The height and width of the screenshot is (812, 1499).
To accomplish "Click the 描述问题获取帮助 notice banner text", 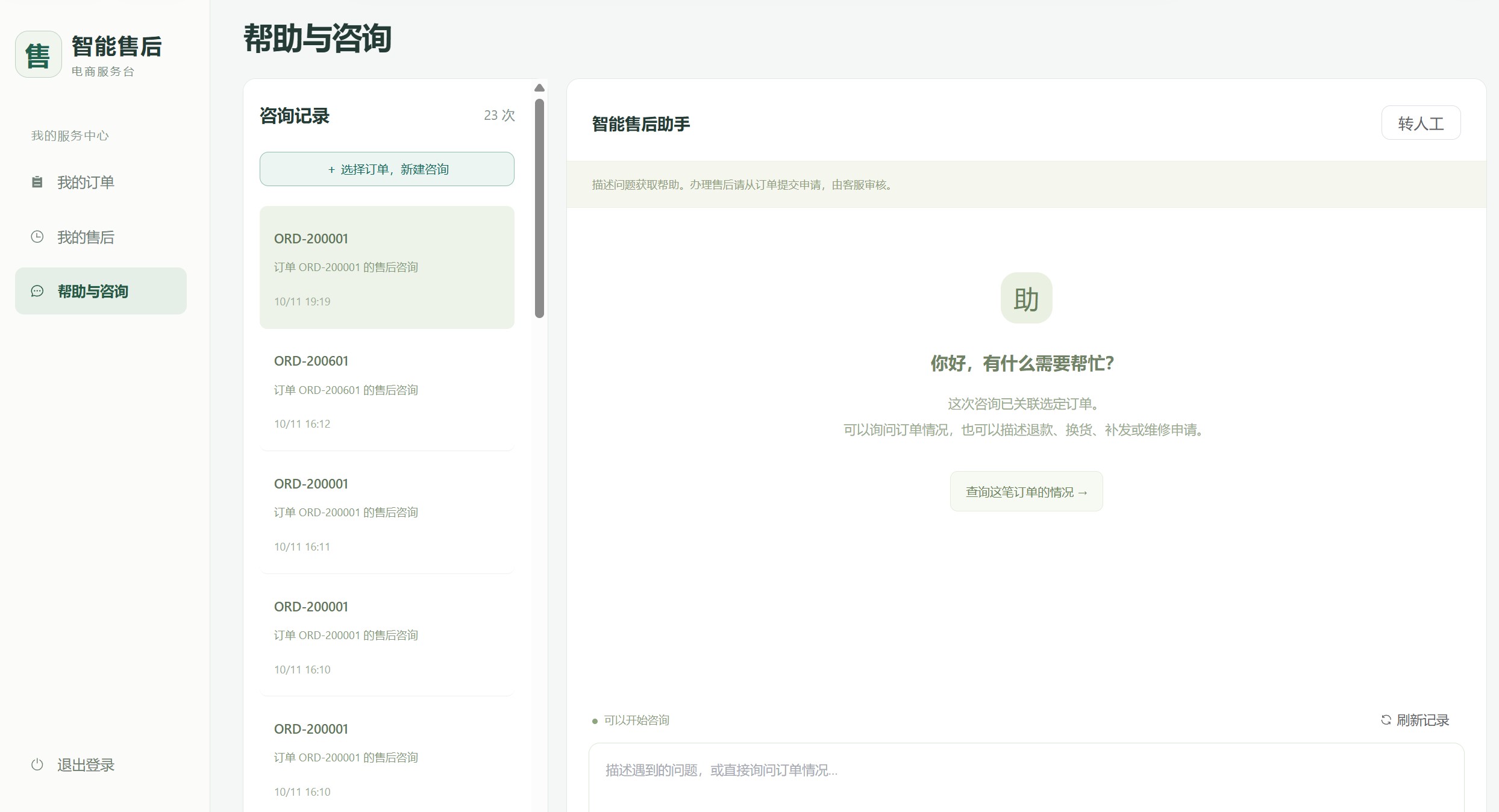I will pyautogui.click(x=742, y=185).
